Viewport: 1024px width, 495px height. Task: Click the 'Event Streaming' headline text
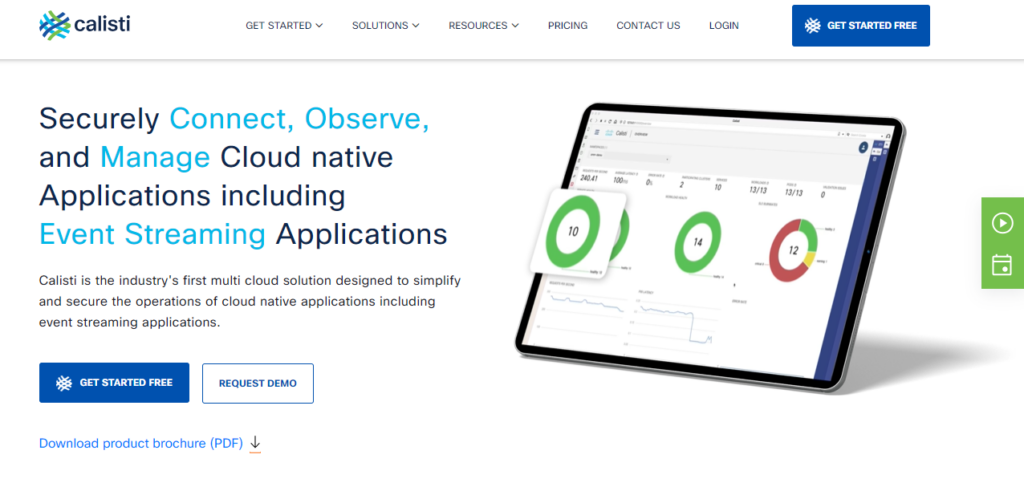click(152, 234)
